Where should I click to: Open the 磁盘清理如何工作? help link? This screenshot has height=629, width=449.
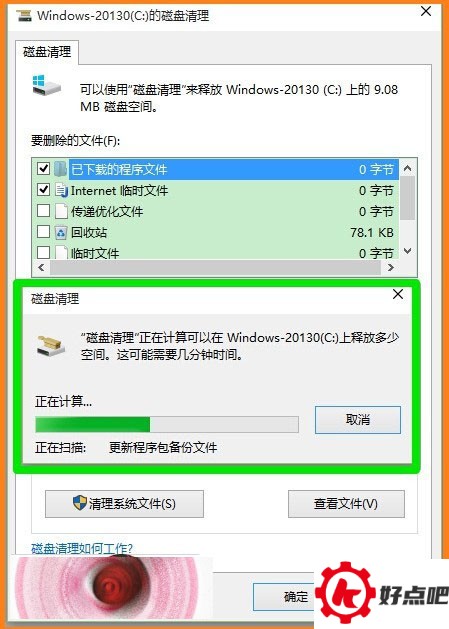(x=82, y=548)
